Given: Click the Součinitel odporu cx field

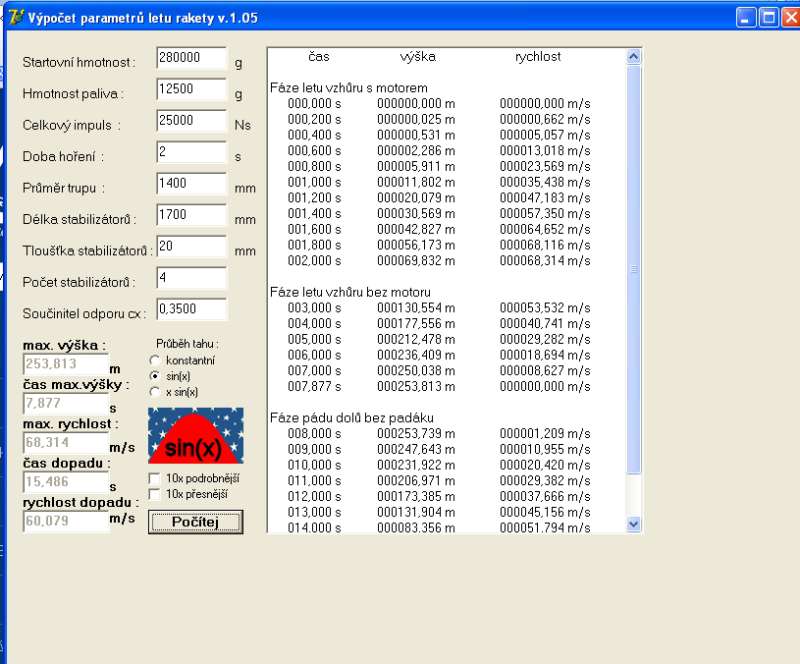Looking at the screenshot, I should tap(191, 310).
